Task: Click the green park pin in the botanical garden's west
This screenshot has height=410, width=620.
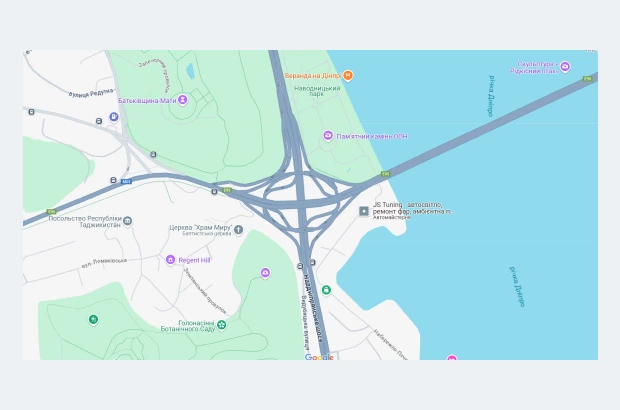Action: point(93,319)
